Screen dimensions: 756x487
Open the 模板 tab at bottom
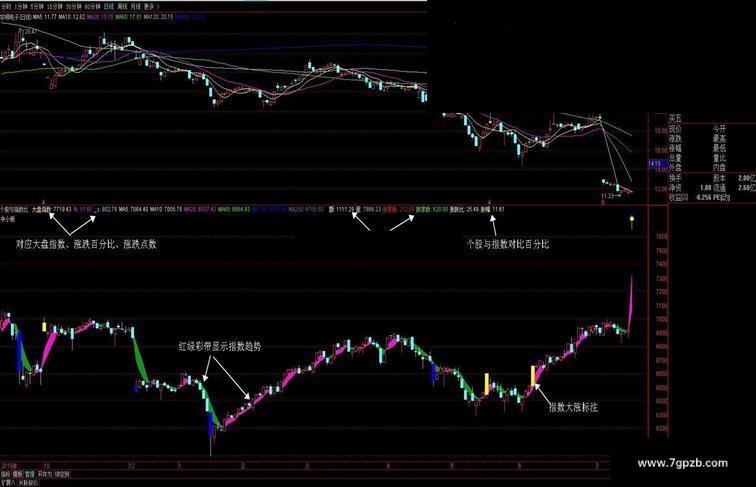(17, 474)
